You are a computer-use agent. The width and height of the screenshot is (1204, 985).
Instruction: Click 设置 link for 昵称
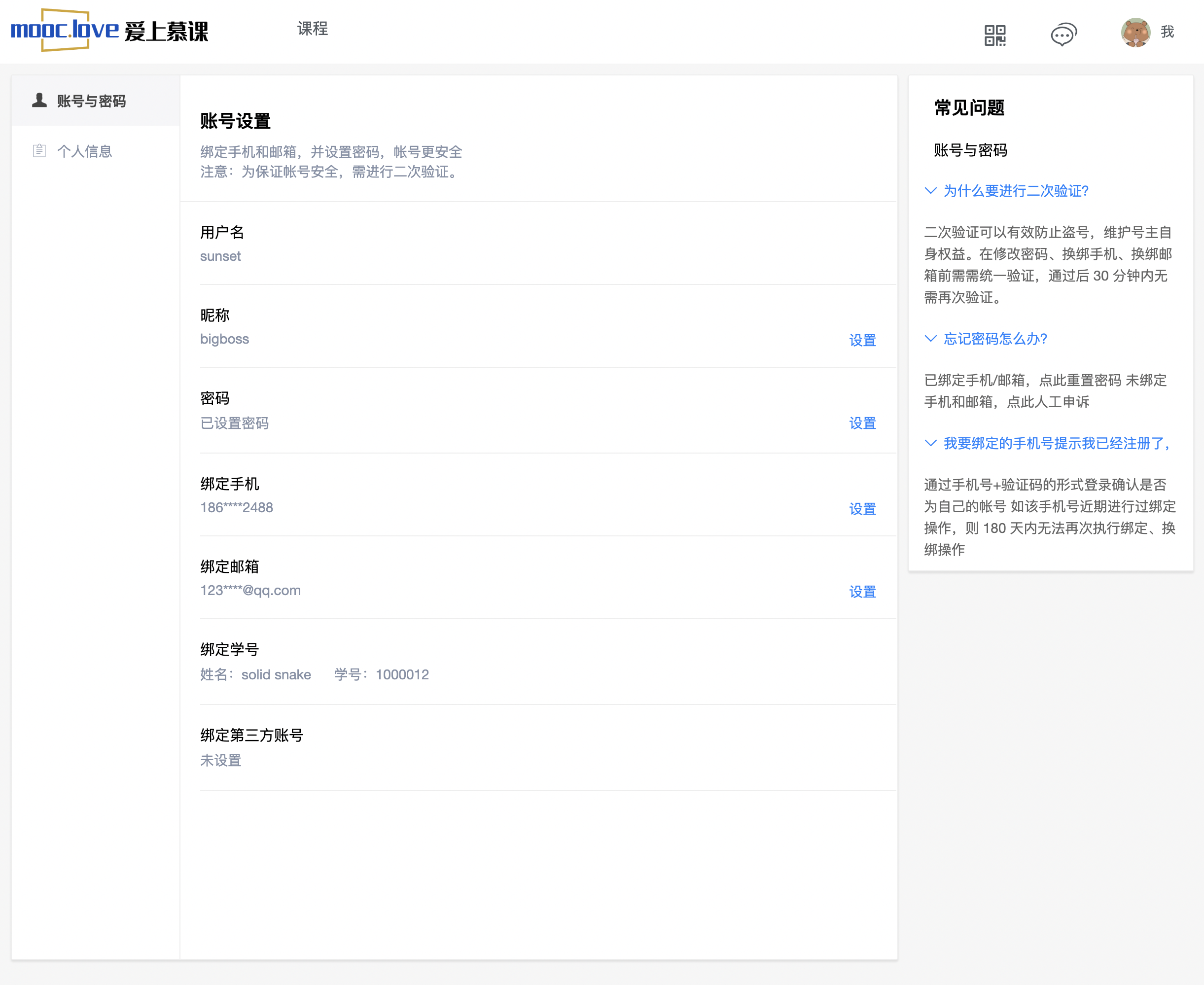(x=862, y=340)
